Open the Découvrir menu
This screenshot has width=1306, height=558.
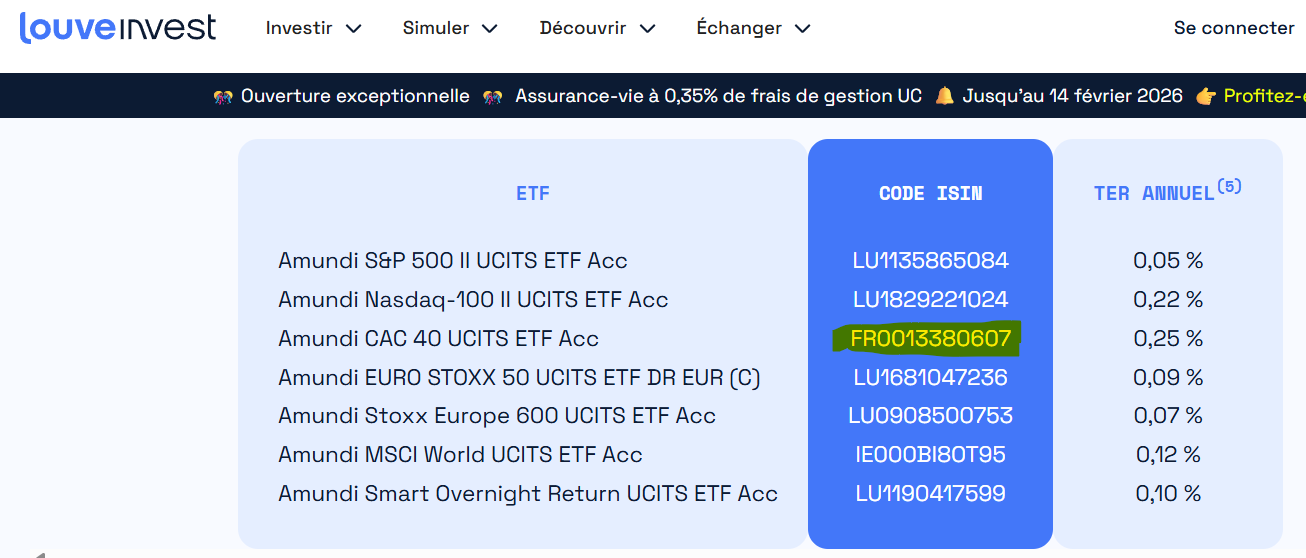pyautogui.click(x=597, y=28)
